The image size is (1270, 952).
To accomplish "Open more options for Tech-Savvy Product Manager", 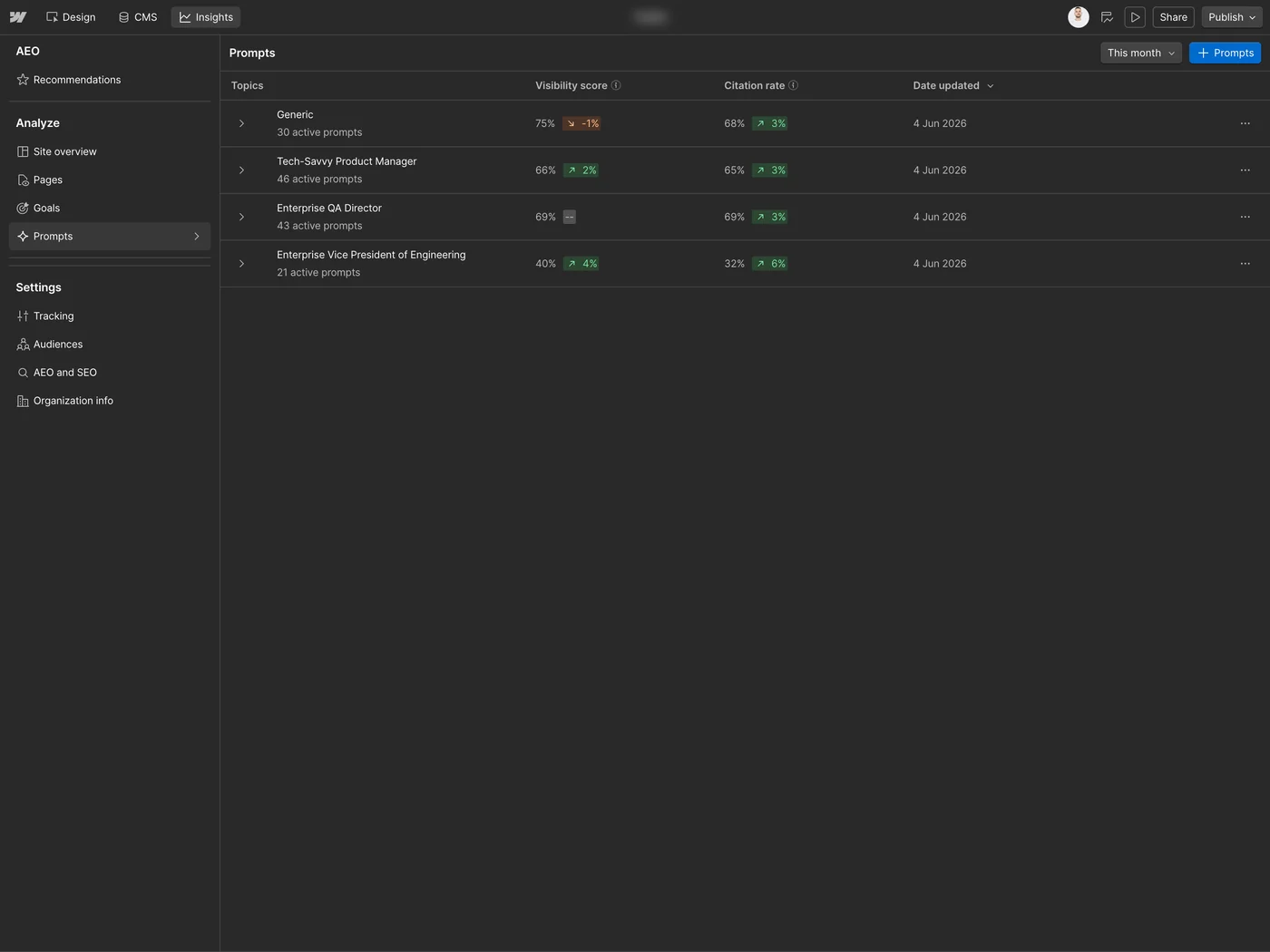I will pos(1245,170).
